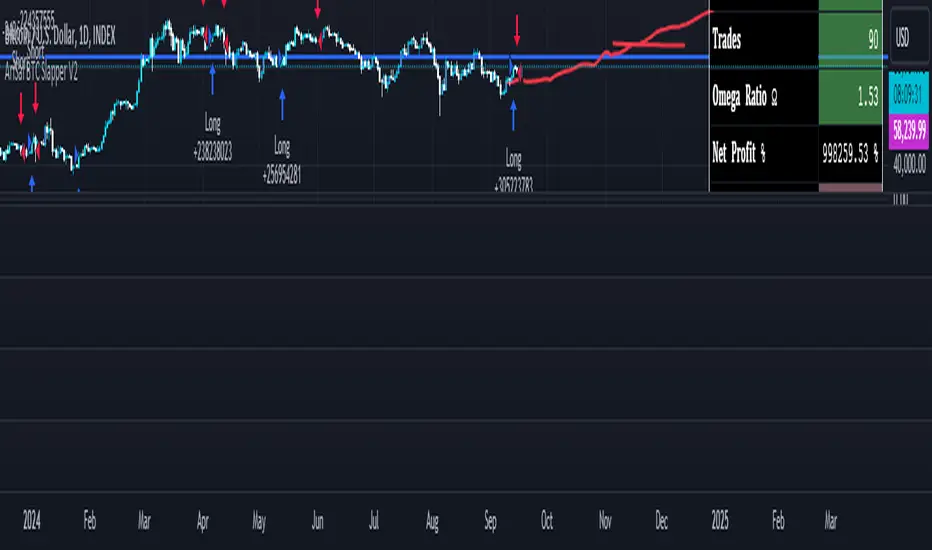Click the Omega Ratio label cell
Image resolution: width=932 pixels, height=550 pixels.
[764, 96]
